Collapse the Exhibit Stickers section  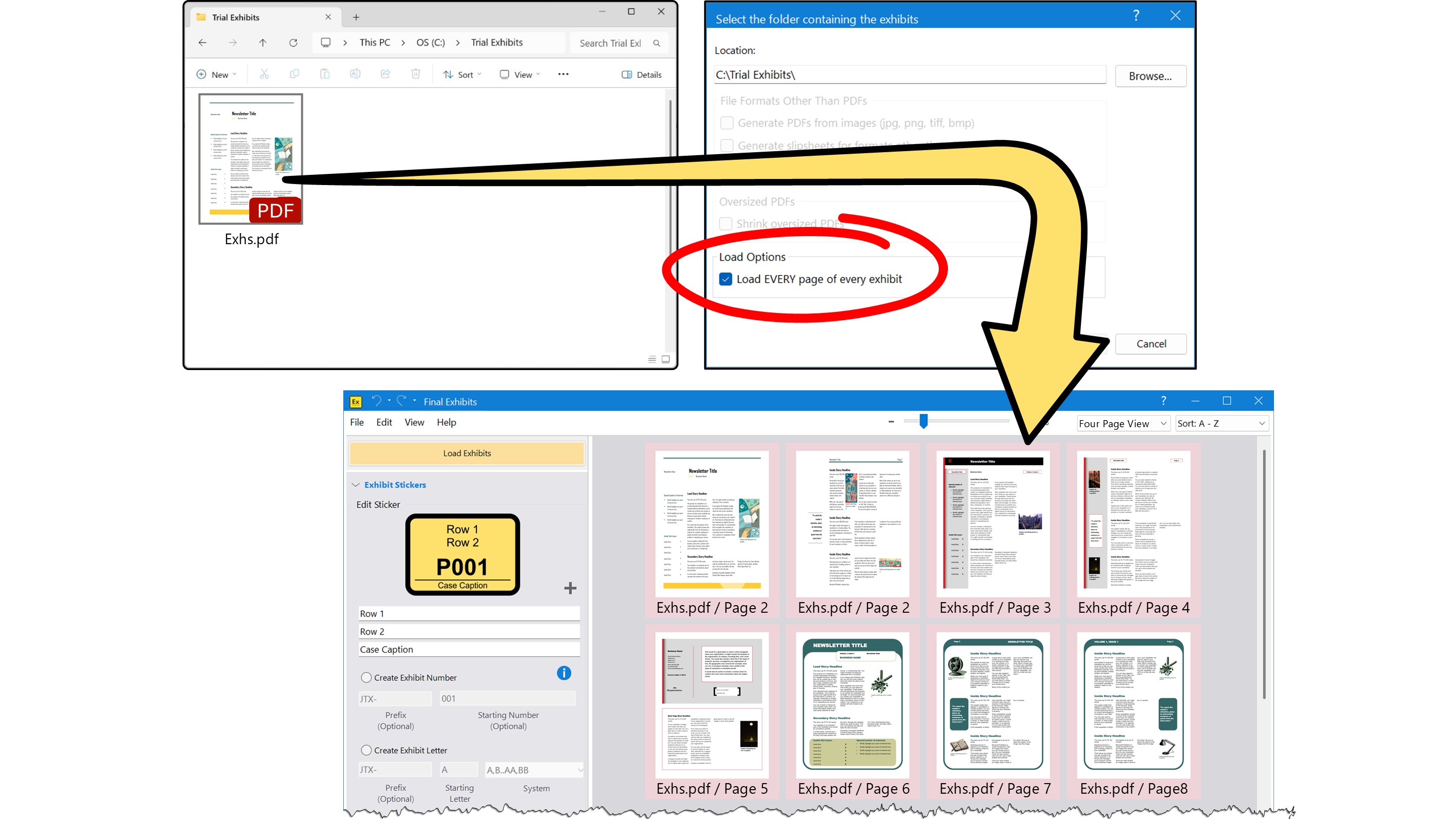click(356, 484)
